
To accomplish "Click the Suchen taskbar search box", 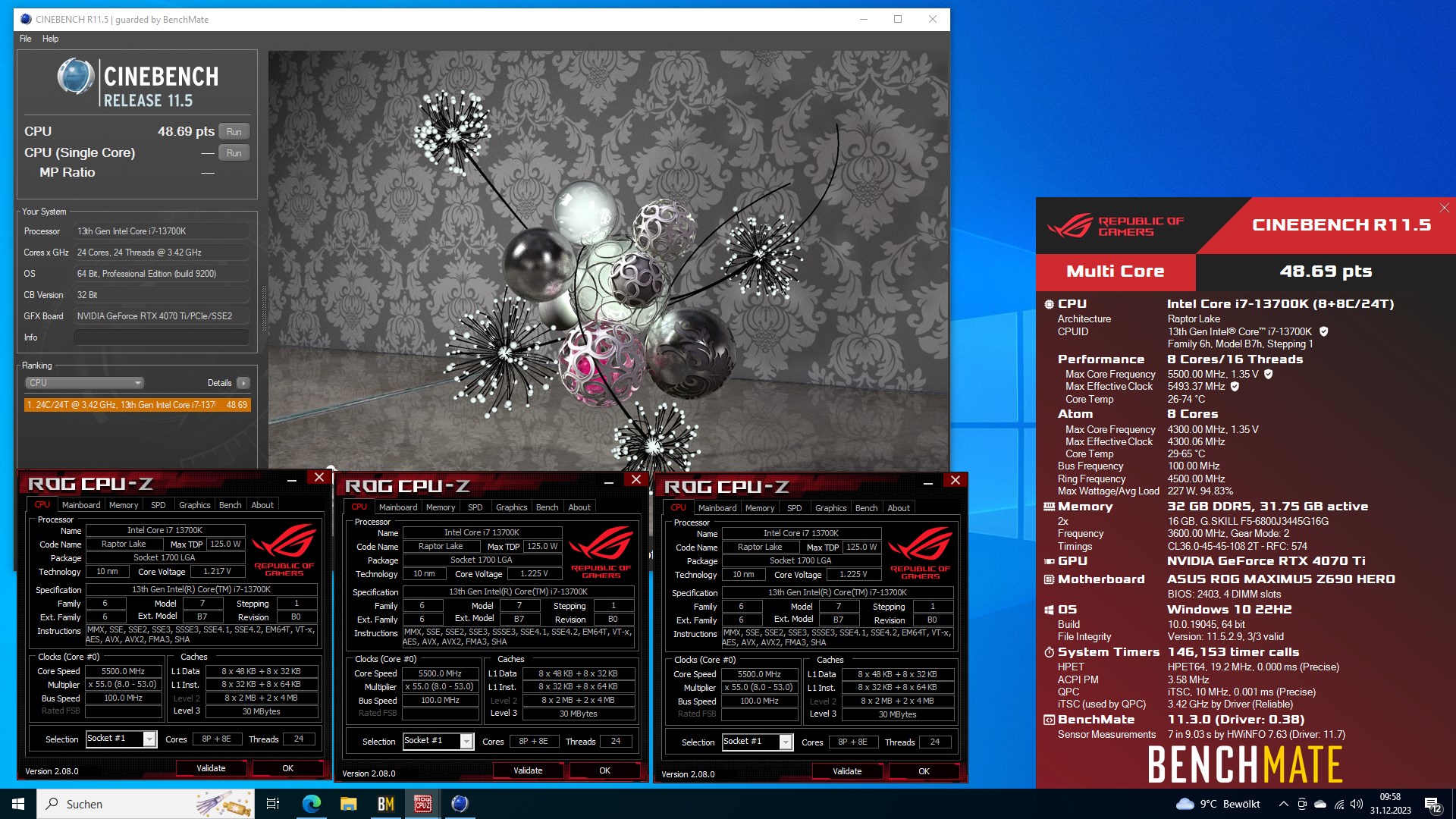I will click(146, 804).
